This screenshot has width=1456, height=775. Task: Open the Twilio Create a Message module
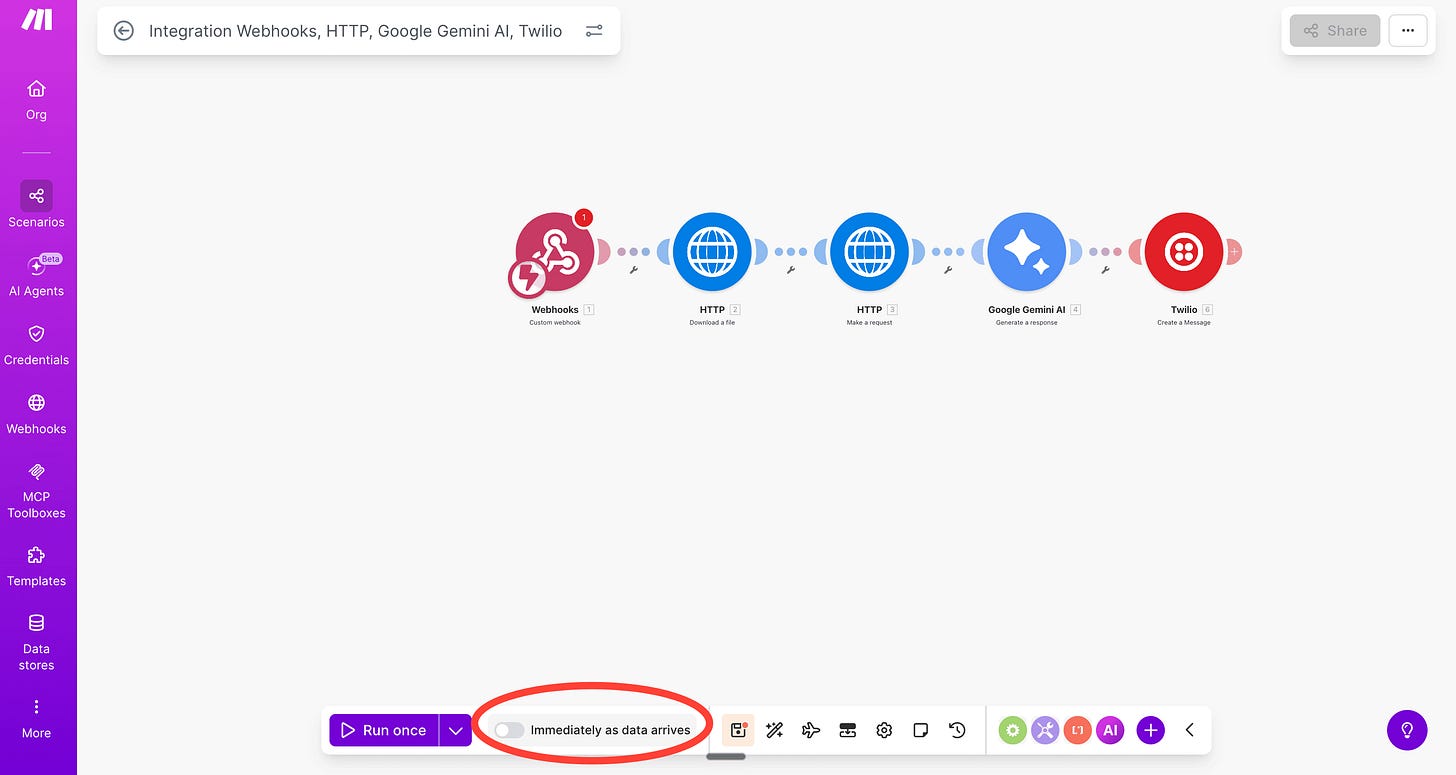pos(1184,252)
